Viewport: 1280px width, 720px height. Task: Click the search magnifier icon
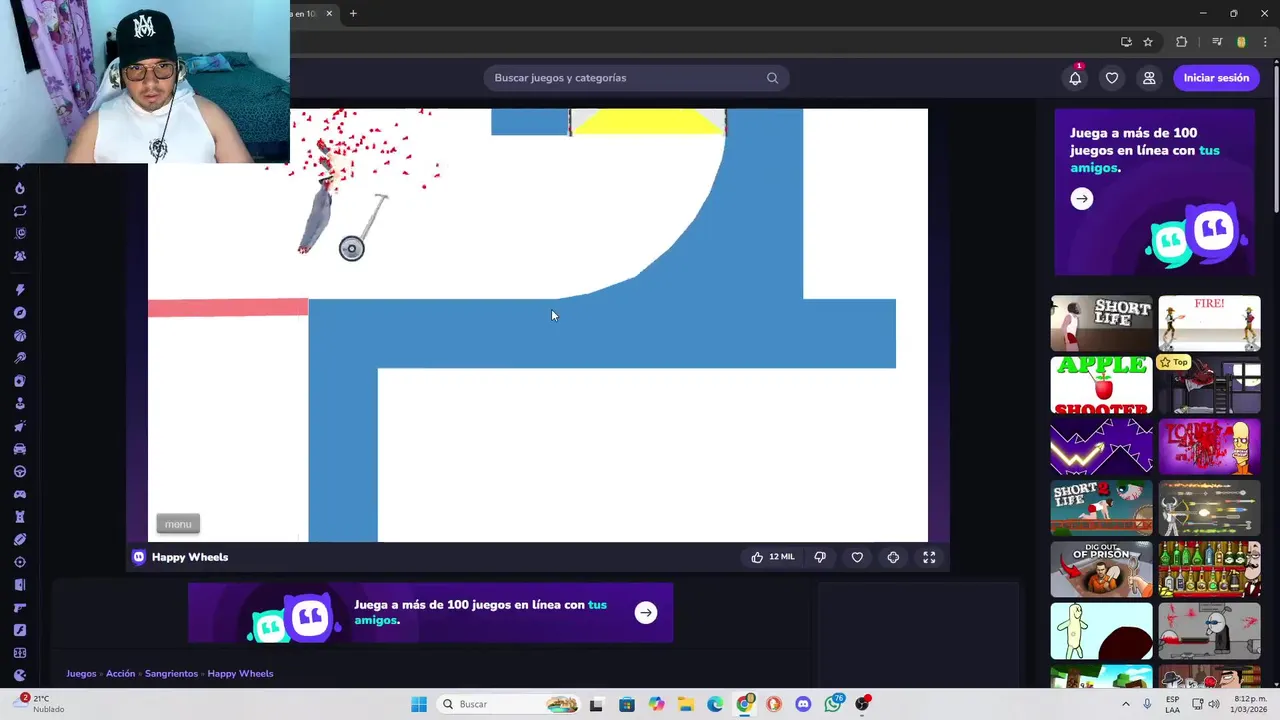(x=772, y=78)
